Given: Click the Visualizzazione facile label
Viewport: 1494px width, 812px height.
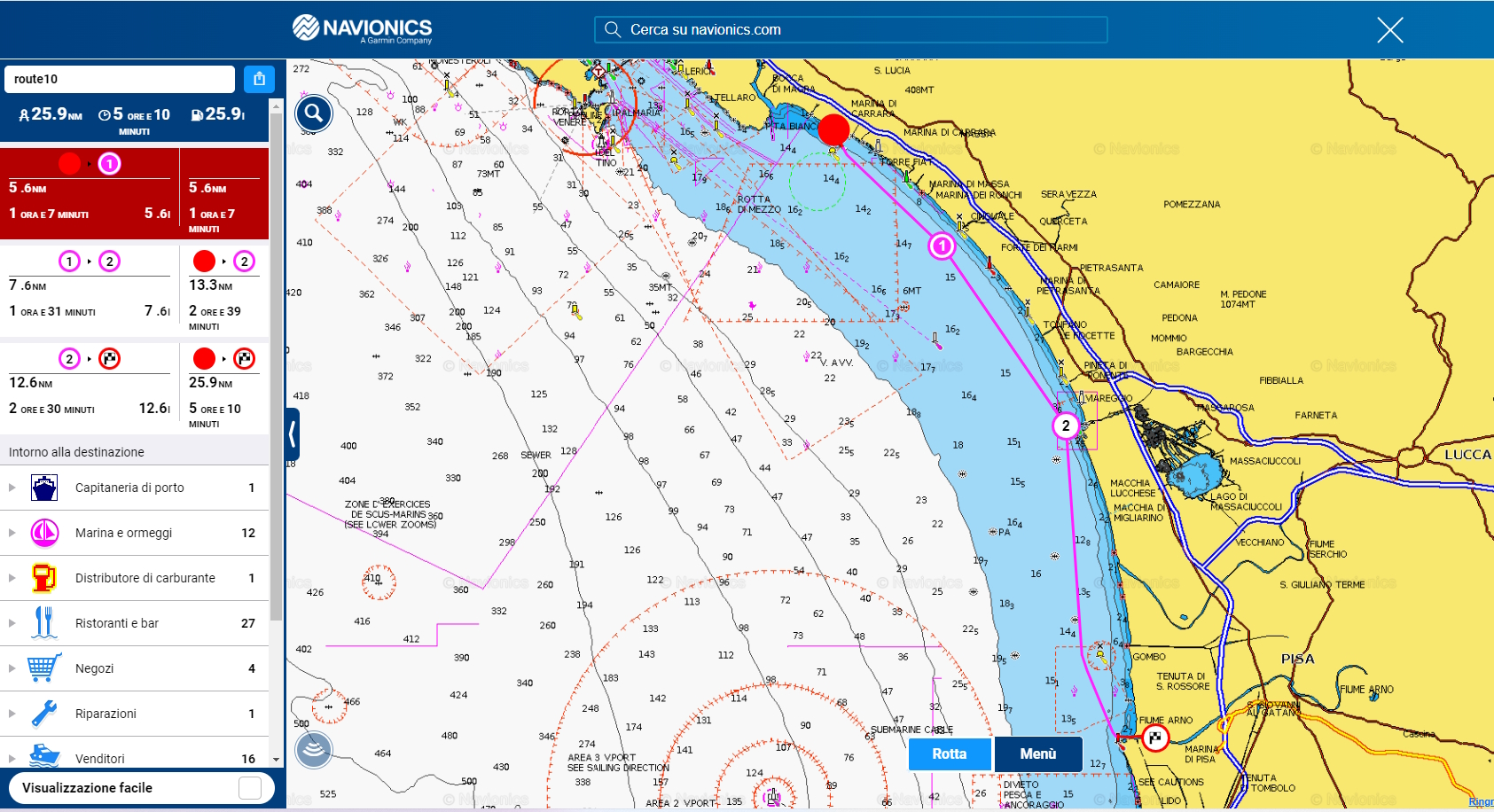Looking at the screenshot, I should coord(87,788).
